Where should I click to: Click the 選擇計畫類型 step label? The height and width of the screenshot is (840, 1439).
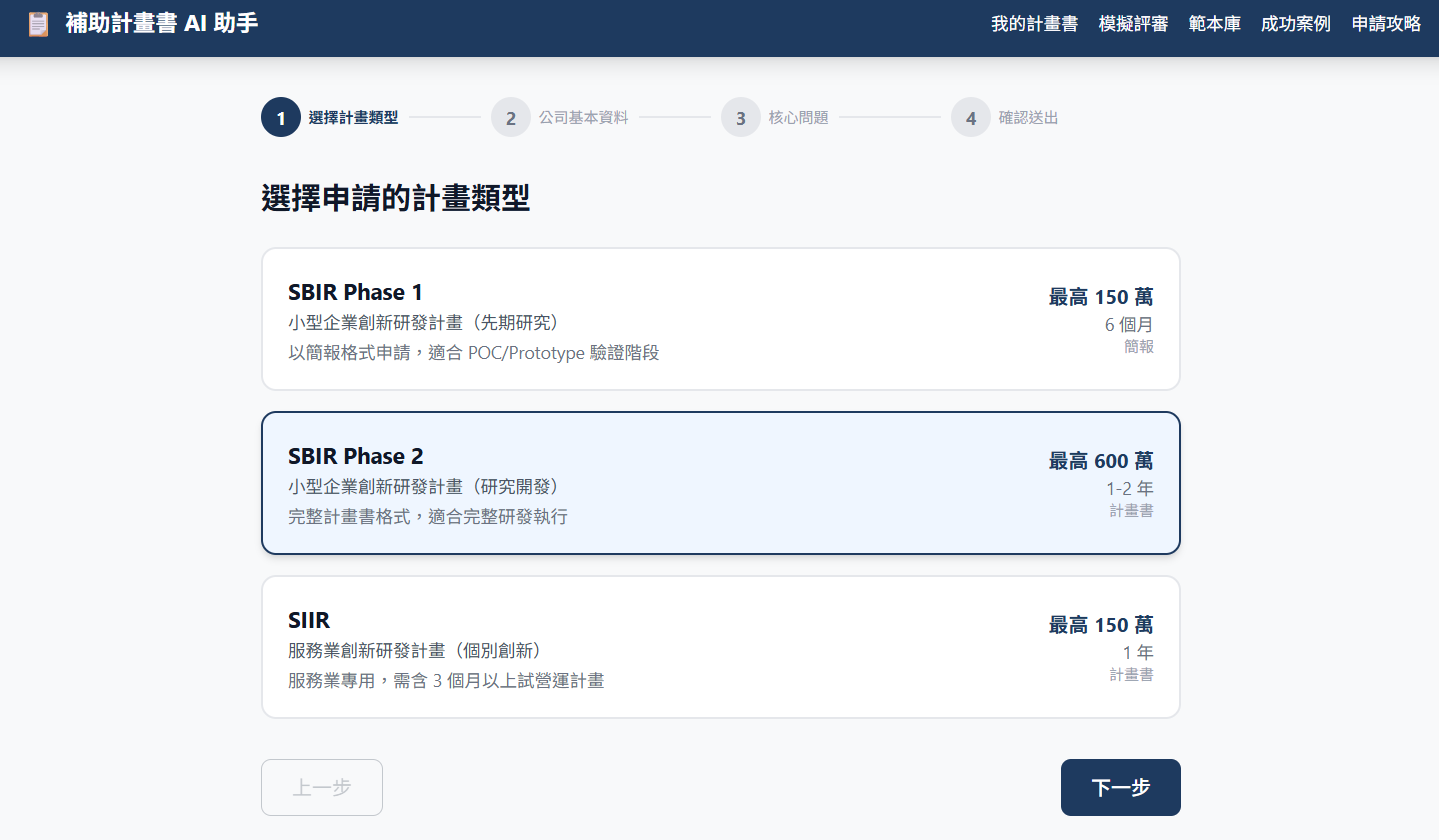[x=353, y=118]
